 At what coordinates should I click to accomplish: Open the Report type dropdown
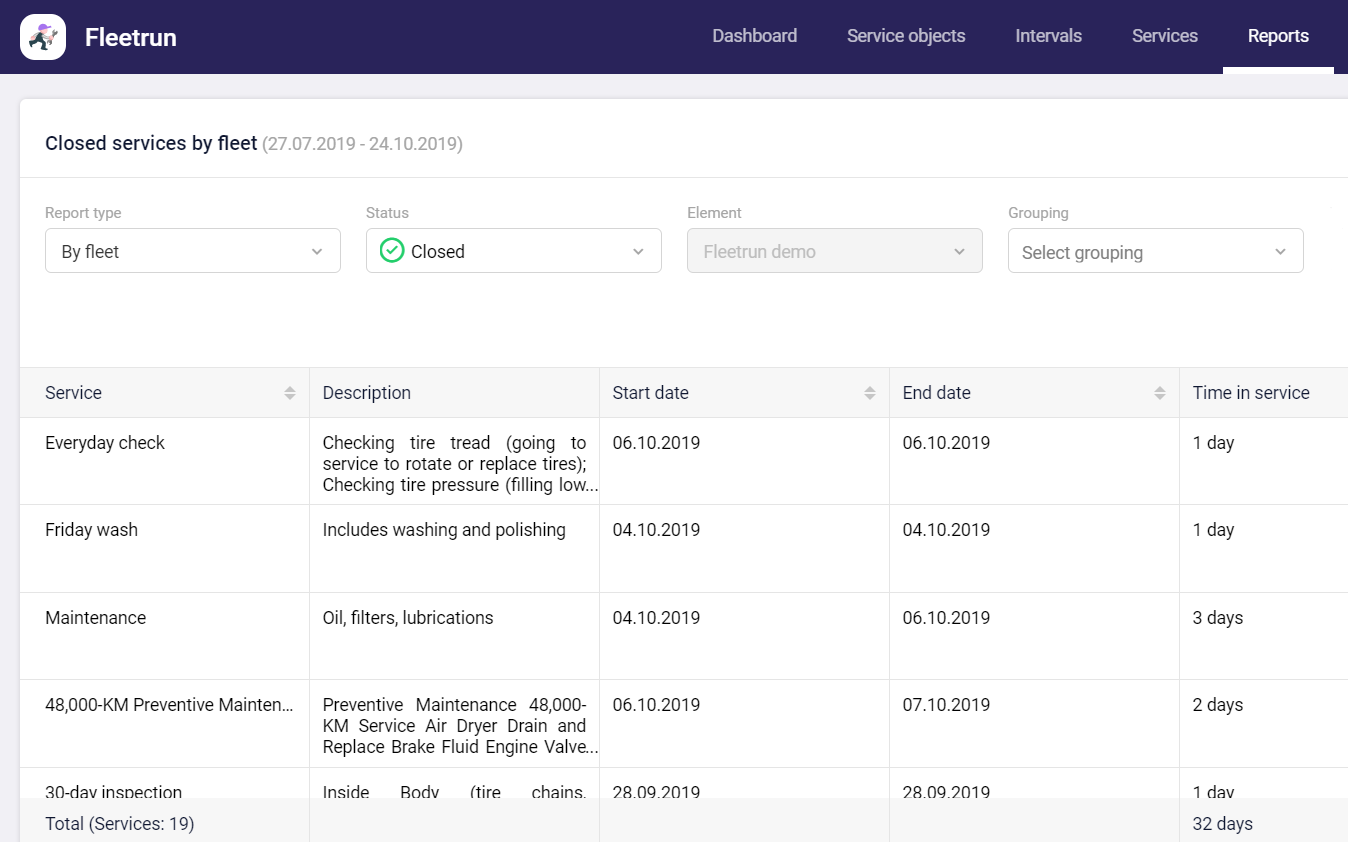point(192,251)
